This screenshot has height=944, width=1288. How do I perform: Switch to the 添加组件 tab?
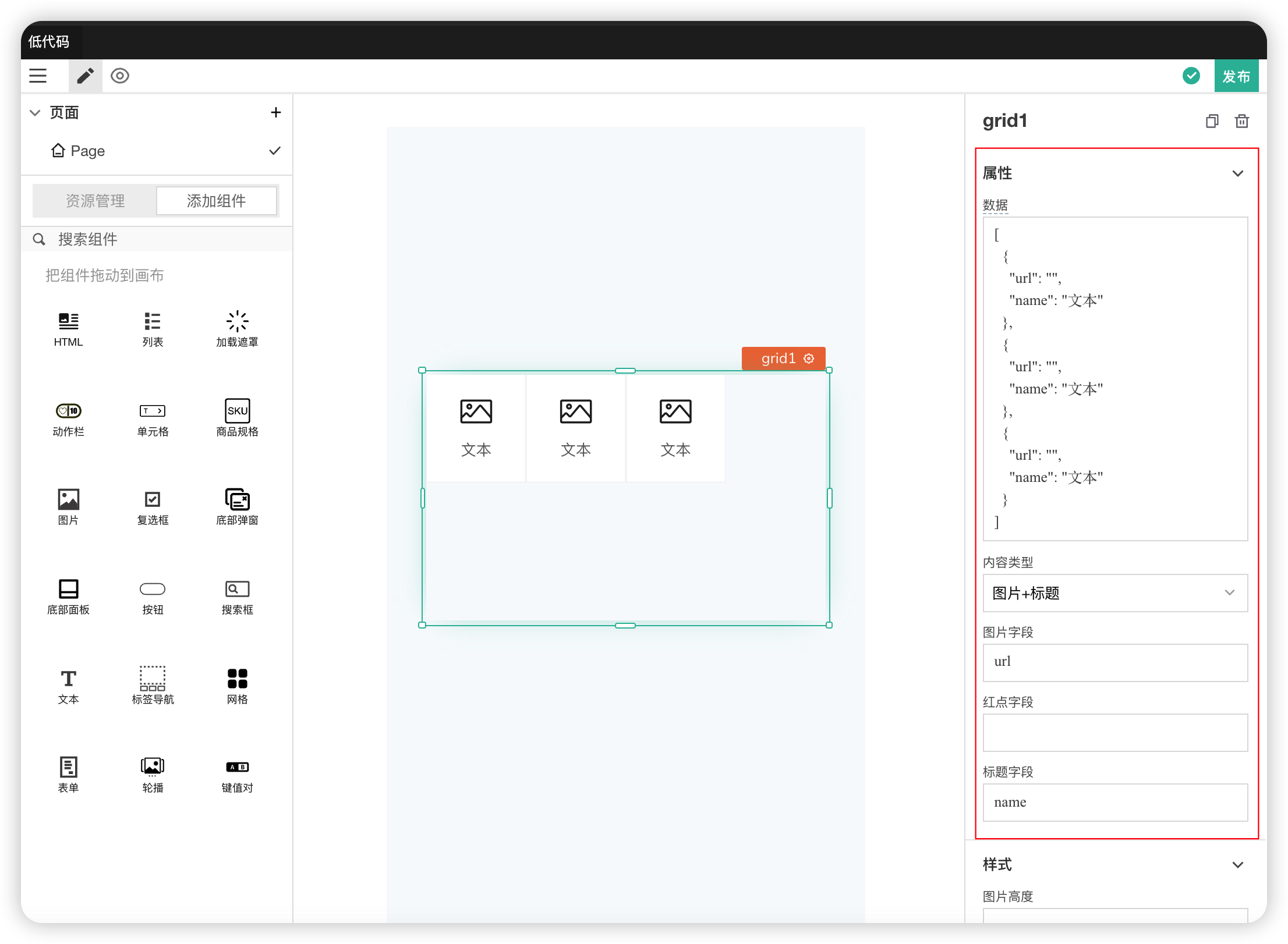pos(216,201)
